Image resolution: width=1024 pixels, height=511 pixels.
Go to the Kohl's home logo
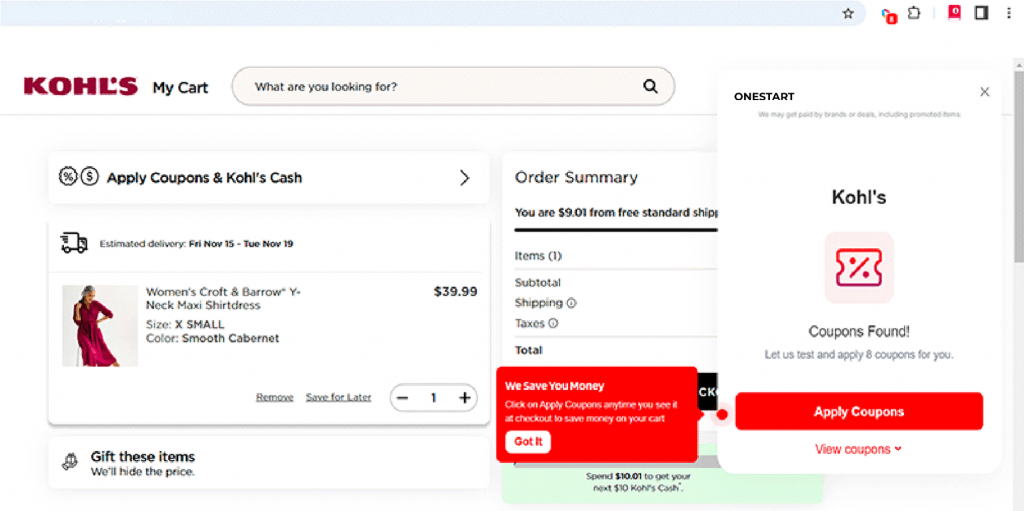pos(80,86)
